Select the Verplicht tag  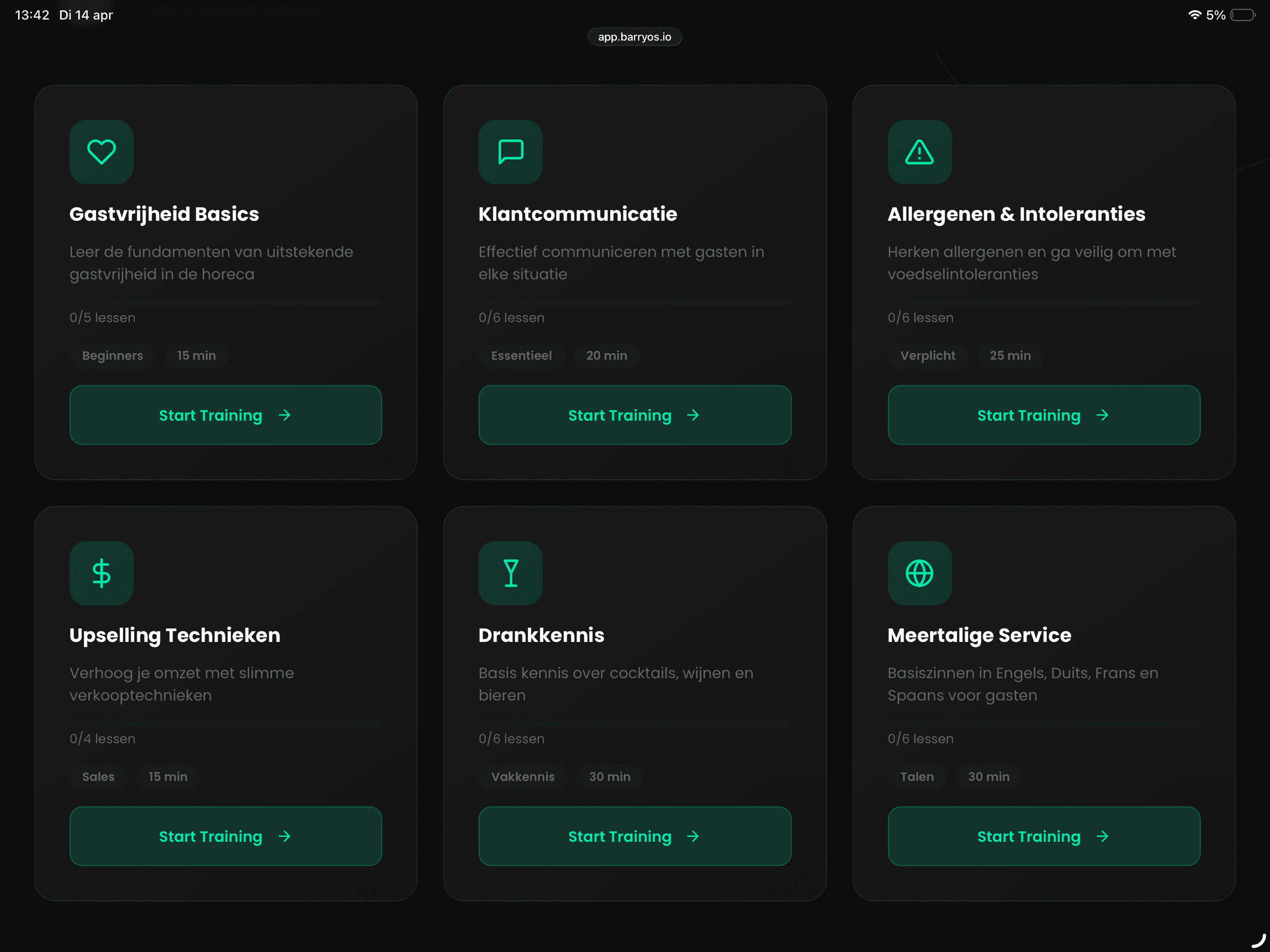pos(927,356)
